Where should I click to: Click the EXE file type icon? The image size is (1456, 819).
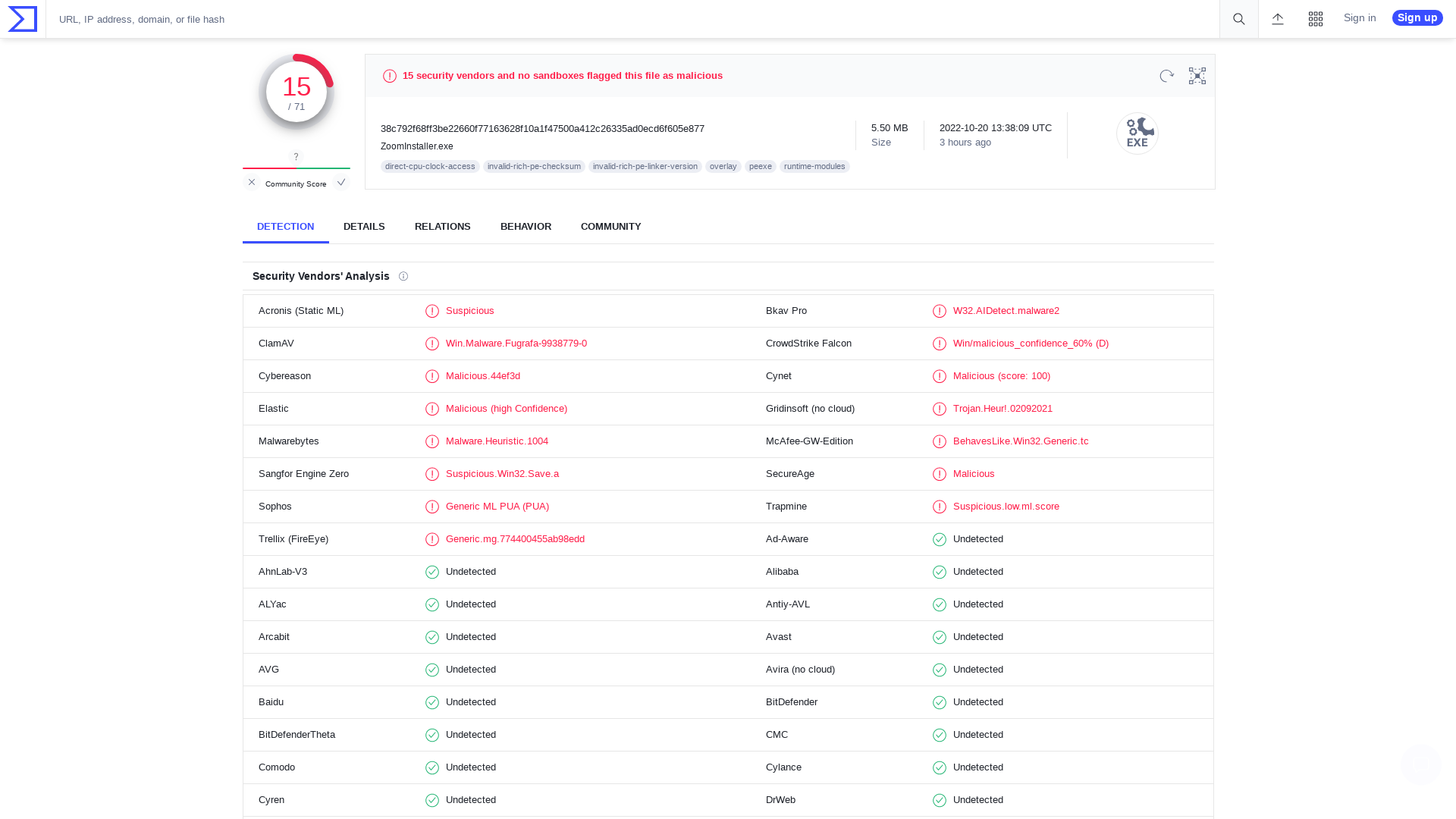(1137, 133)
